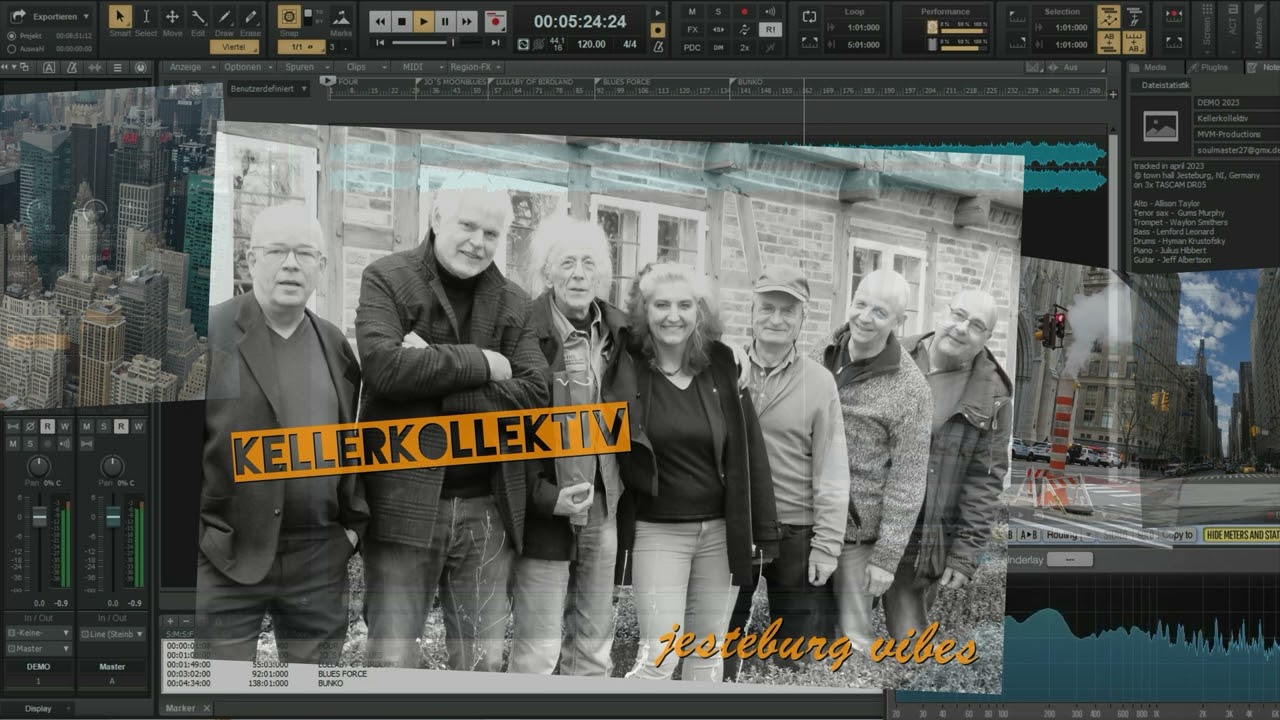Open the Master output dropdown on DEMO strip
1280x720 pixels.
pyautogui.click(x=38, y=648)
